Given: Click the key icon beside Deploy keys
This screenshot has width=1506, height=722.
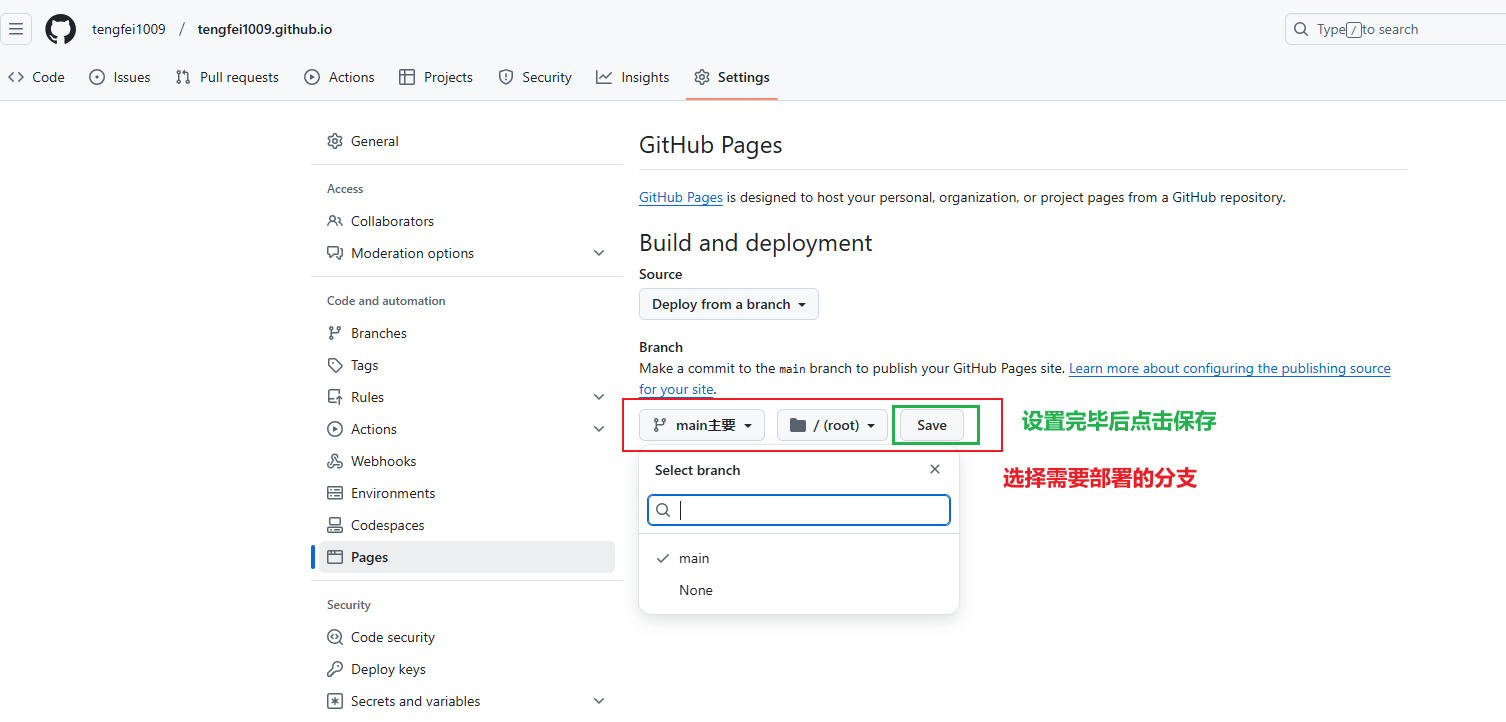Looking at the screenshot, I should coord(335,669).
